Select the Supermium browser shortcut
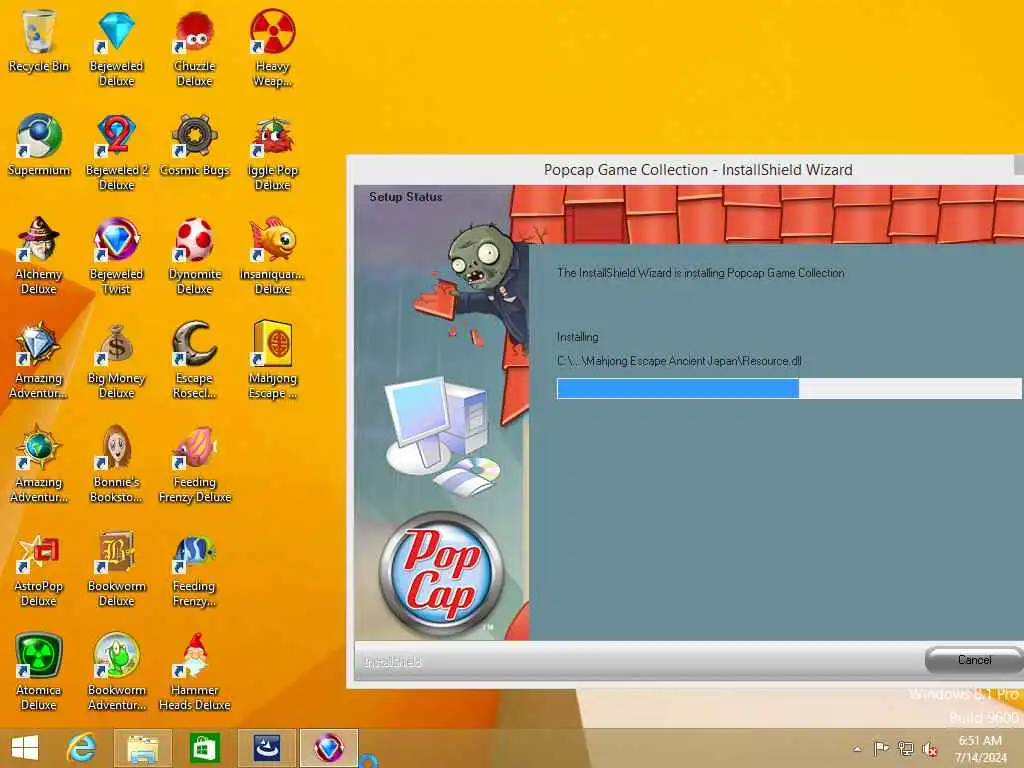The height and width of the screenshot is (768, 1024). (39, 145)
